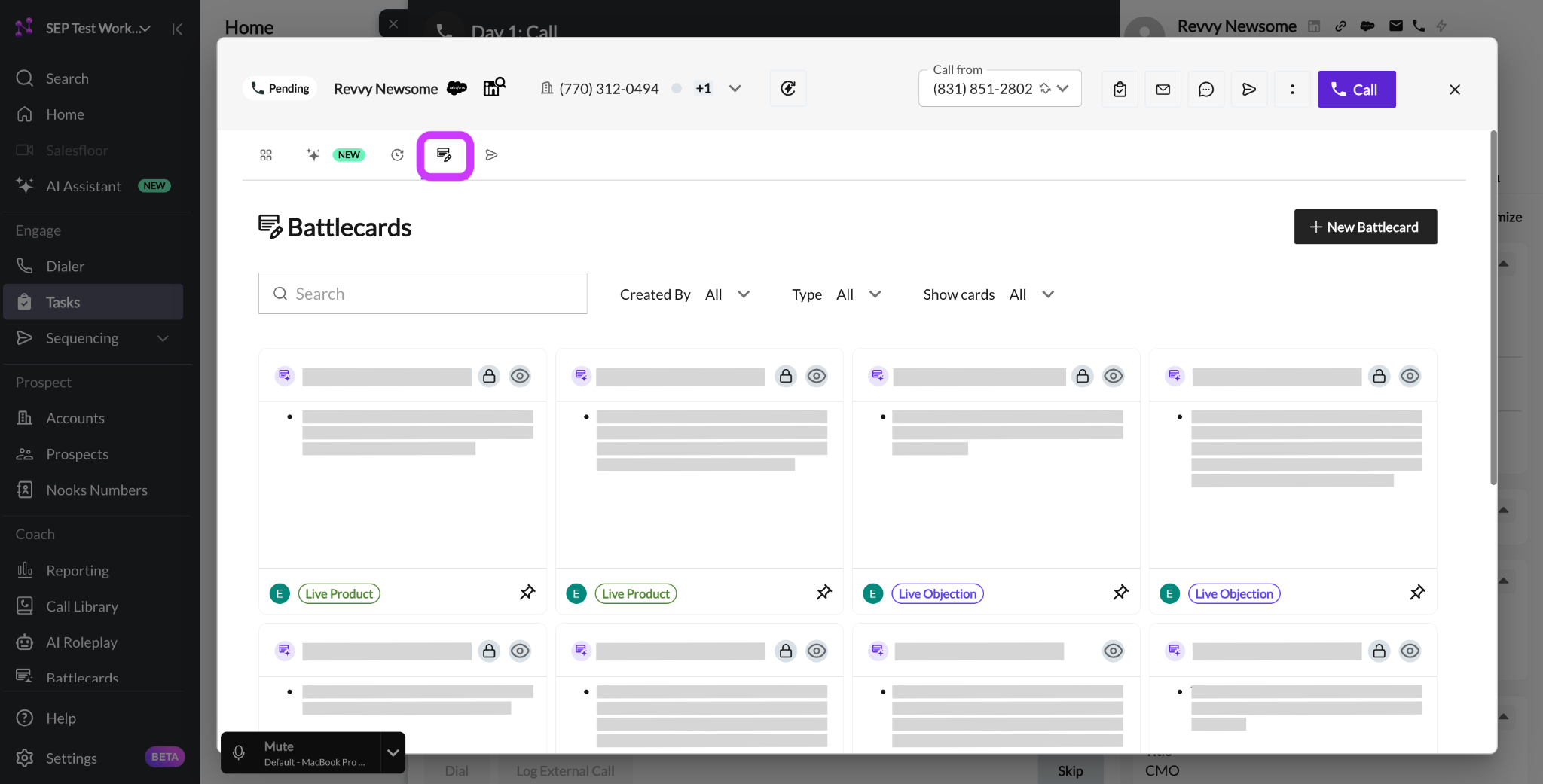Focus the Battlecards search field

pyautogui.click(x=423, y=294)
